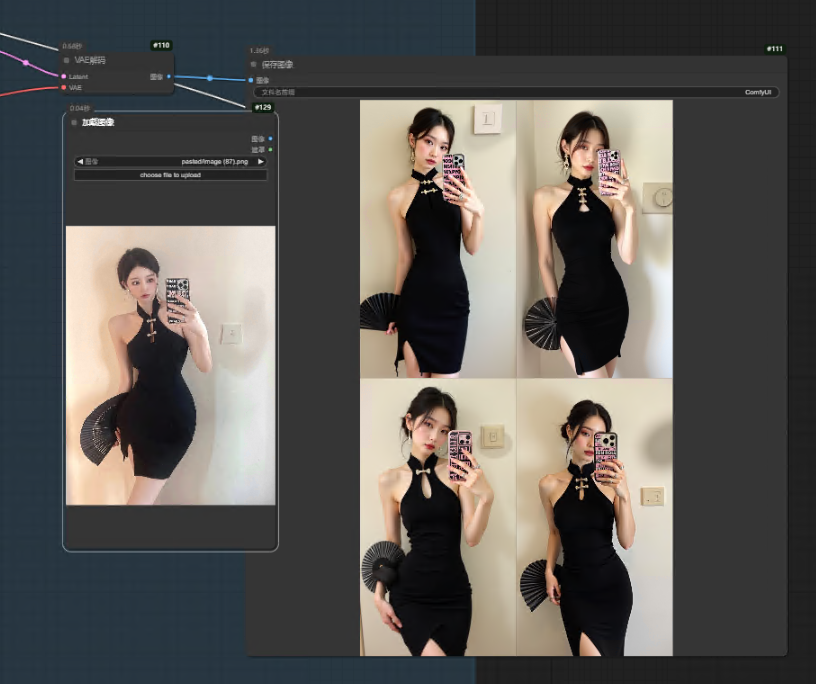Click the 图像 input port on 保存图像
816x684 pixels.
coord(251,80)
